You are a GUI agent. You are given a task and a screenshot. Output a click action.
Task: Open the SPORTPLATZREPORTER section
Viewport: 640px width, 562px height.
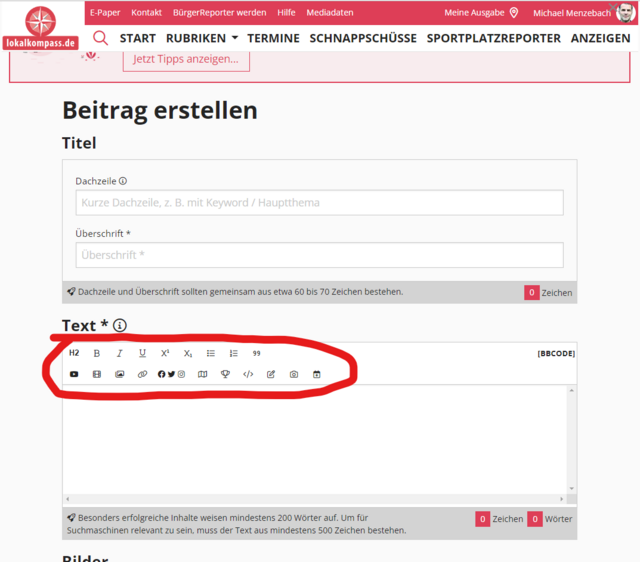point(493,38)
